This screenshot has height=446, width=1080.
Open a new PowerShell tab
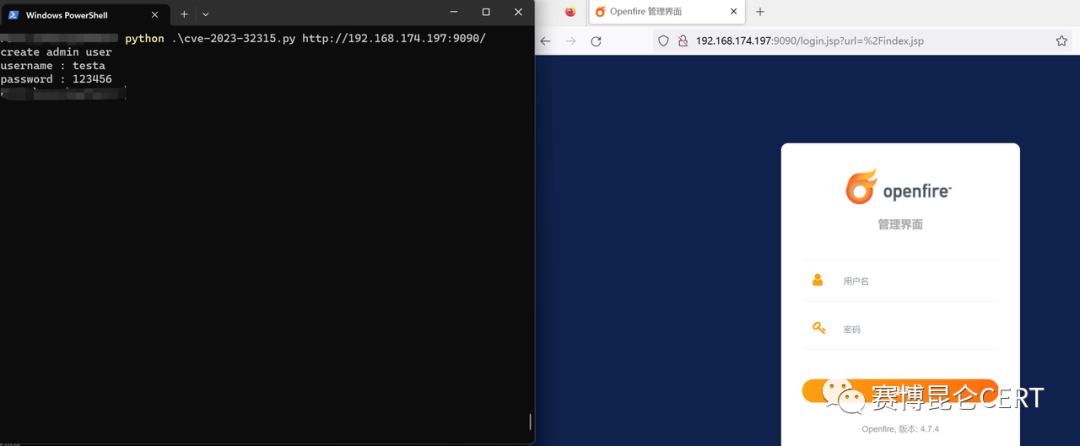tap(184, 14)
